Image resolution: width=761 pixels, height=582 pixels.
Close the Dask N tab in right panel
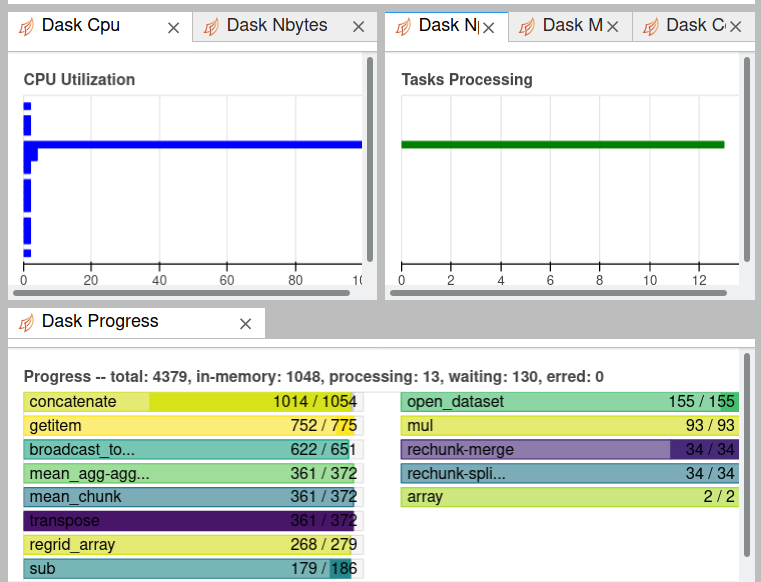(x=489, y=28)
